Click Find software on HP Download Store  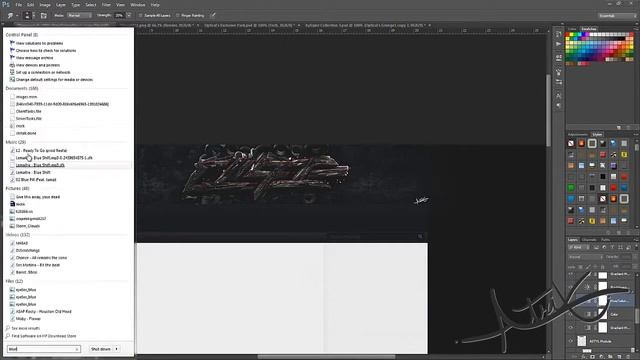pos(44,336)
